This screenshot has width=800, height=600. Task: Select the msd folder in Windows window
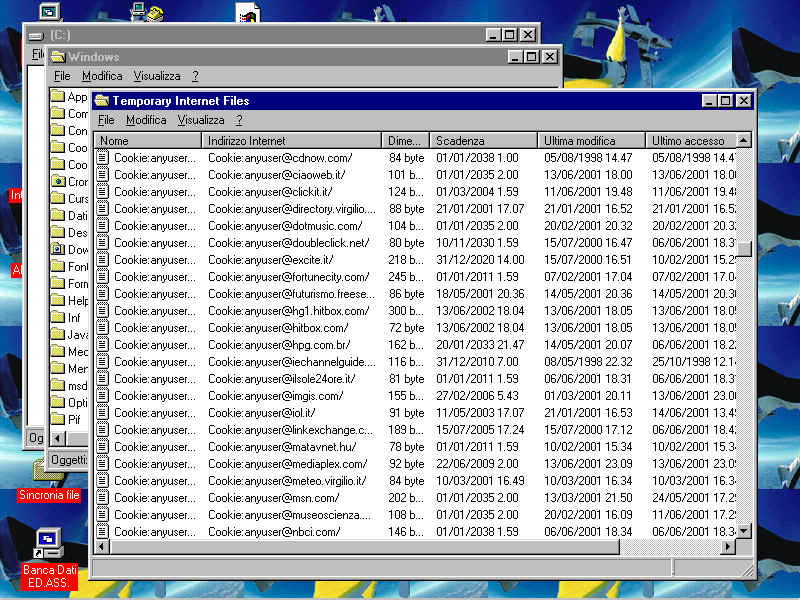(69, 385)
